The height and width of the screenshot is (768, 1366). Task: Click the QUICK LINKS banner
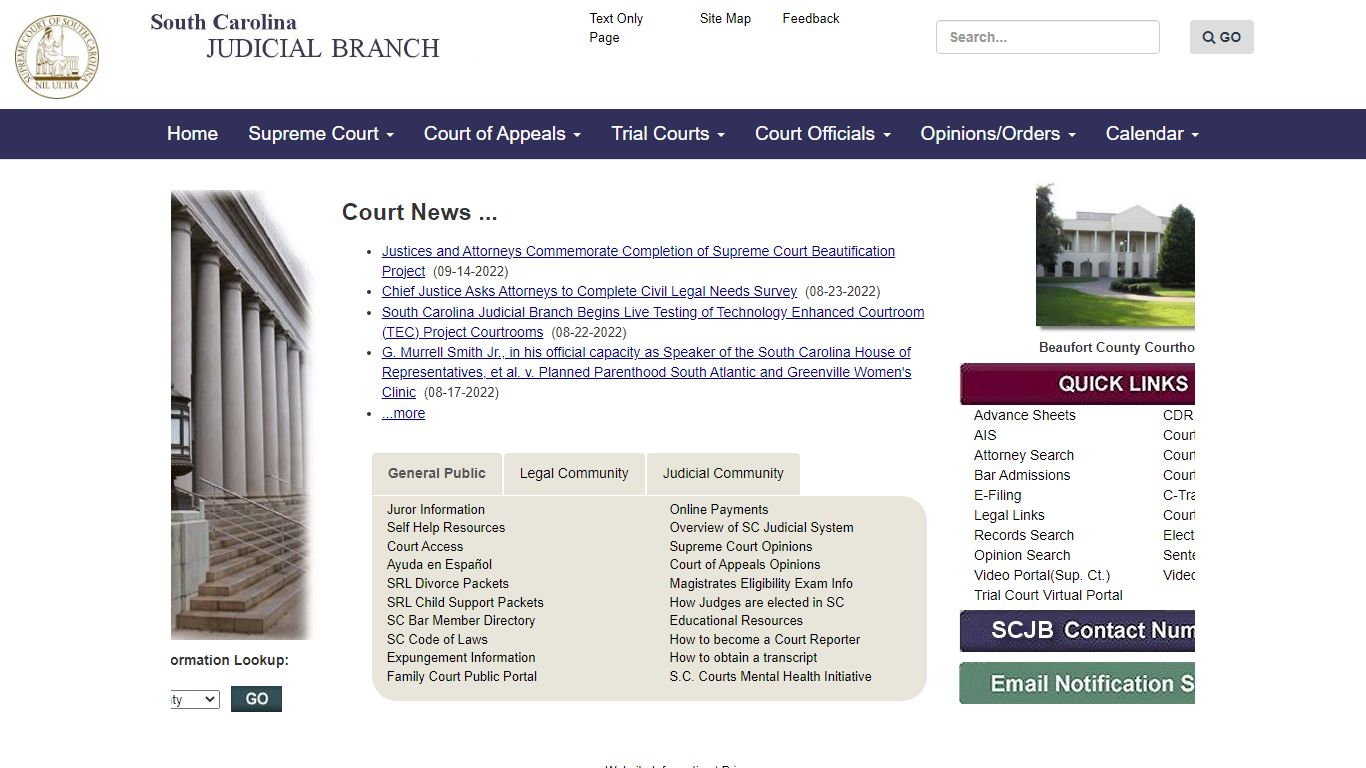pyautogui.click(x=1078, y=384)
